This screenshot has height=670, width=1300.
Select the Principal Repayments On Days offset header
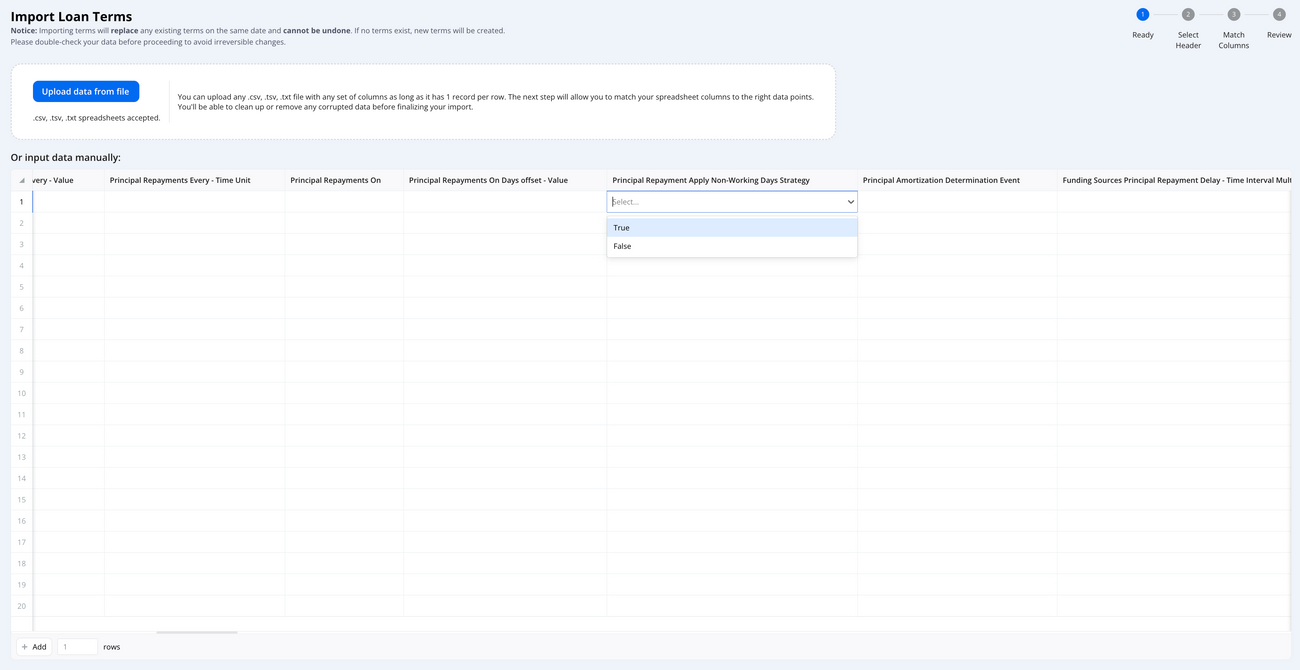(488, 180)
